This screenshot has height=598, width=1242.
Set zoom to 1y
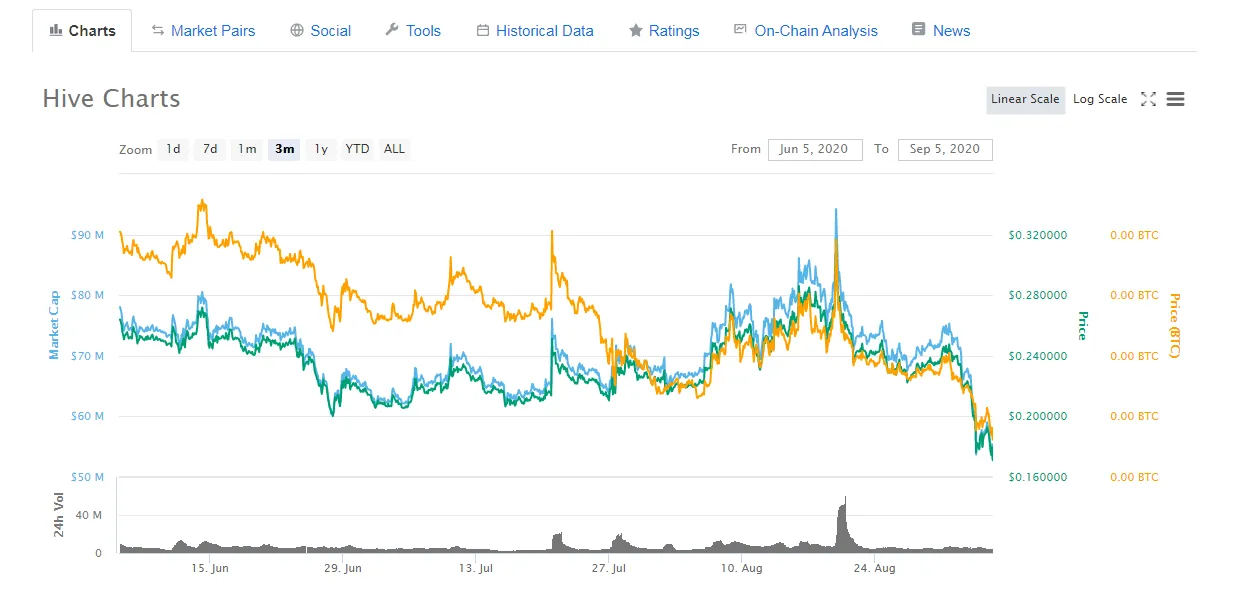point(321,149)
